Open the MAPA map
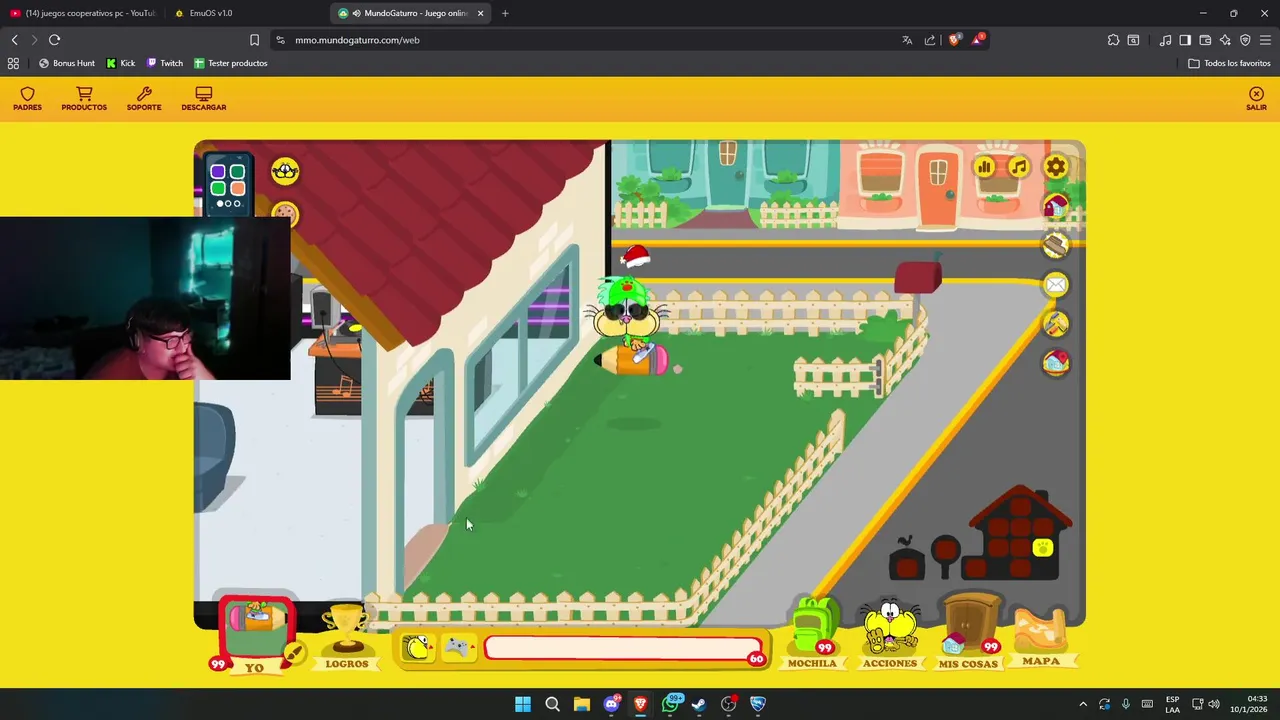The image size is (1280, 720). pos(1041,637)
